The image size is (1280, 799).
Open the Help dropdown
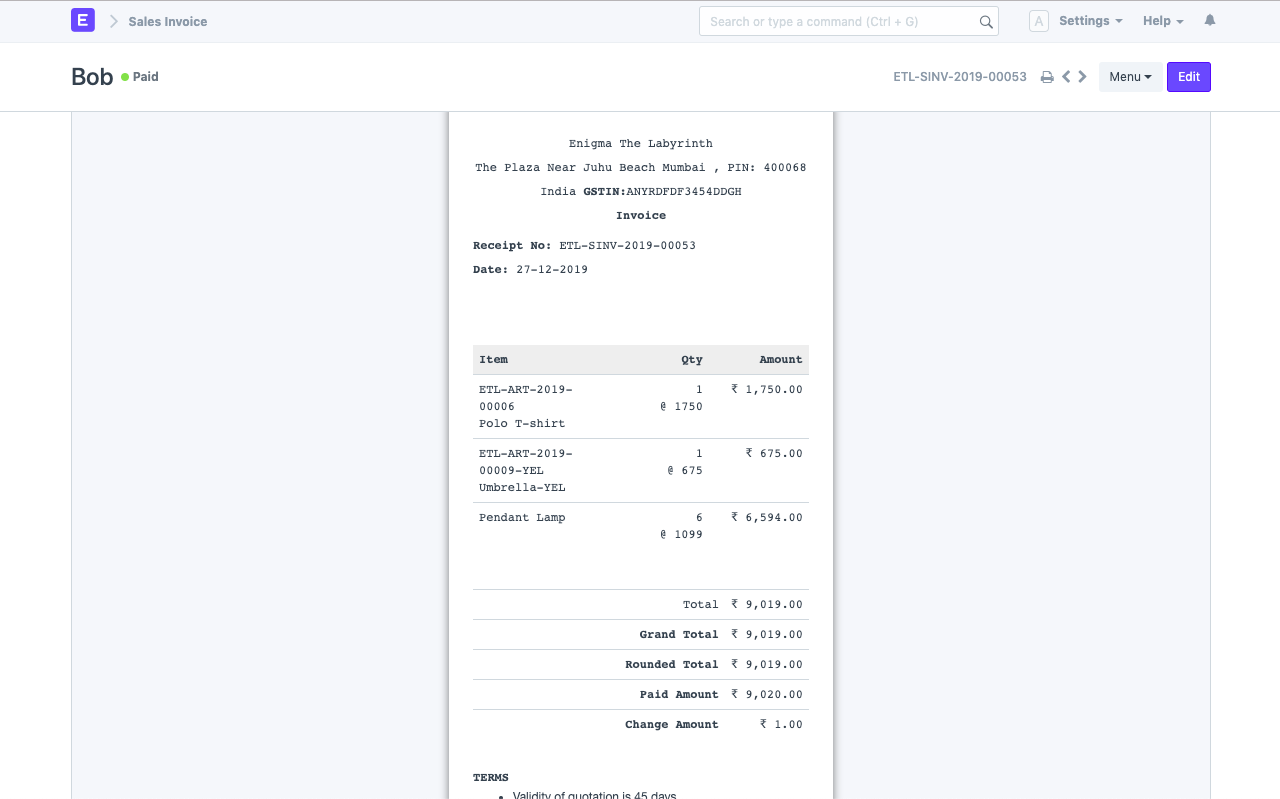tap(1163, 21)
